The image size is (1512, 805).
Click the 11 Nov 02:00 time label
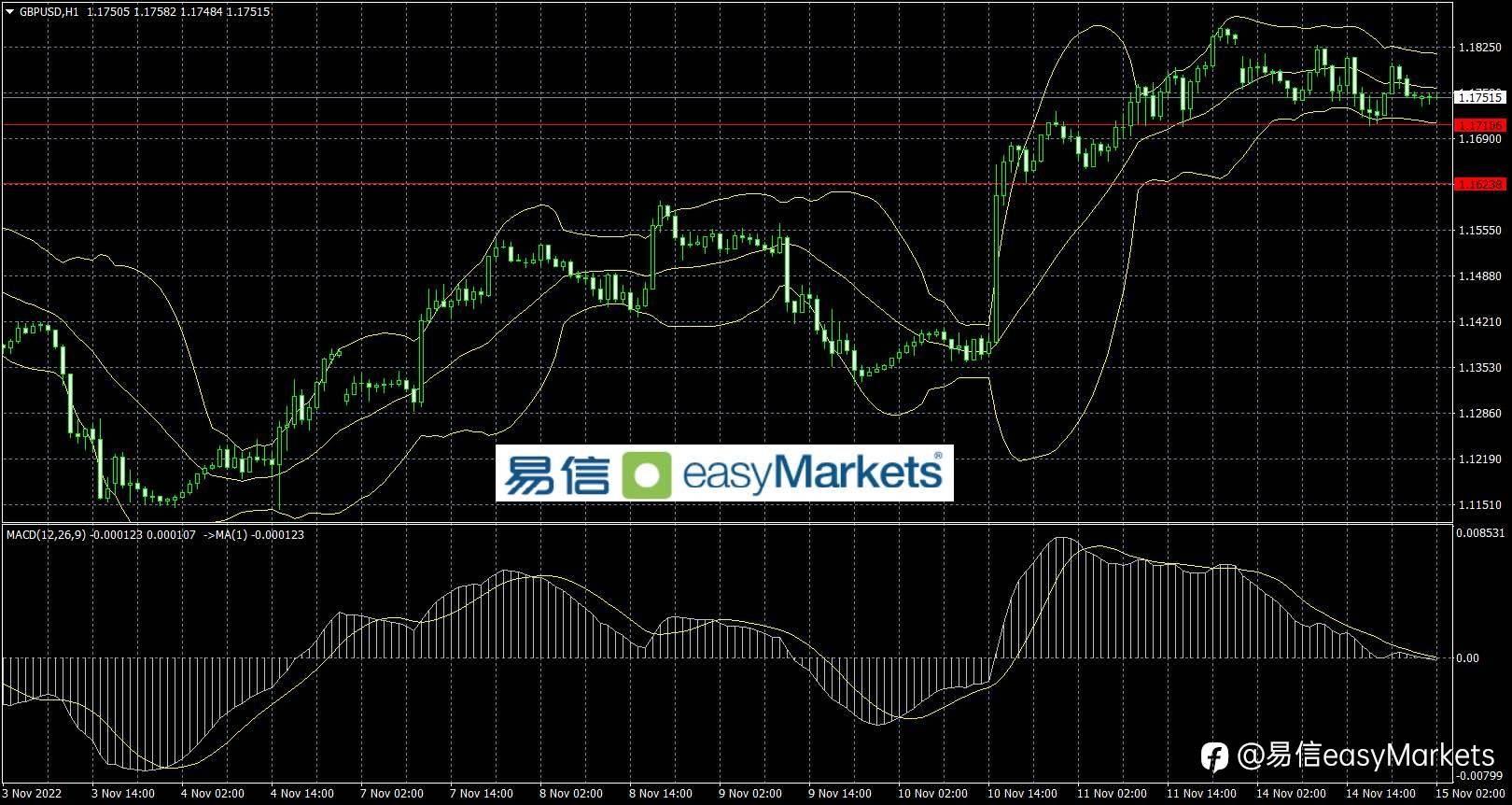coord(1112,794)
